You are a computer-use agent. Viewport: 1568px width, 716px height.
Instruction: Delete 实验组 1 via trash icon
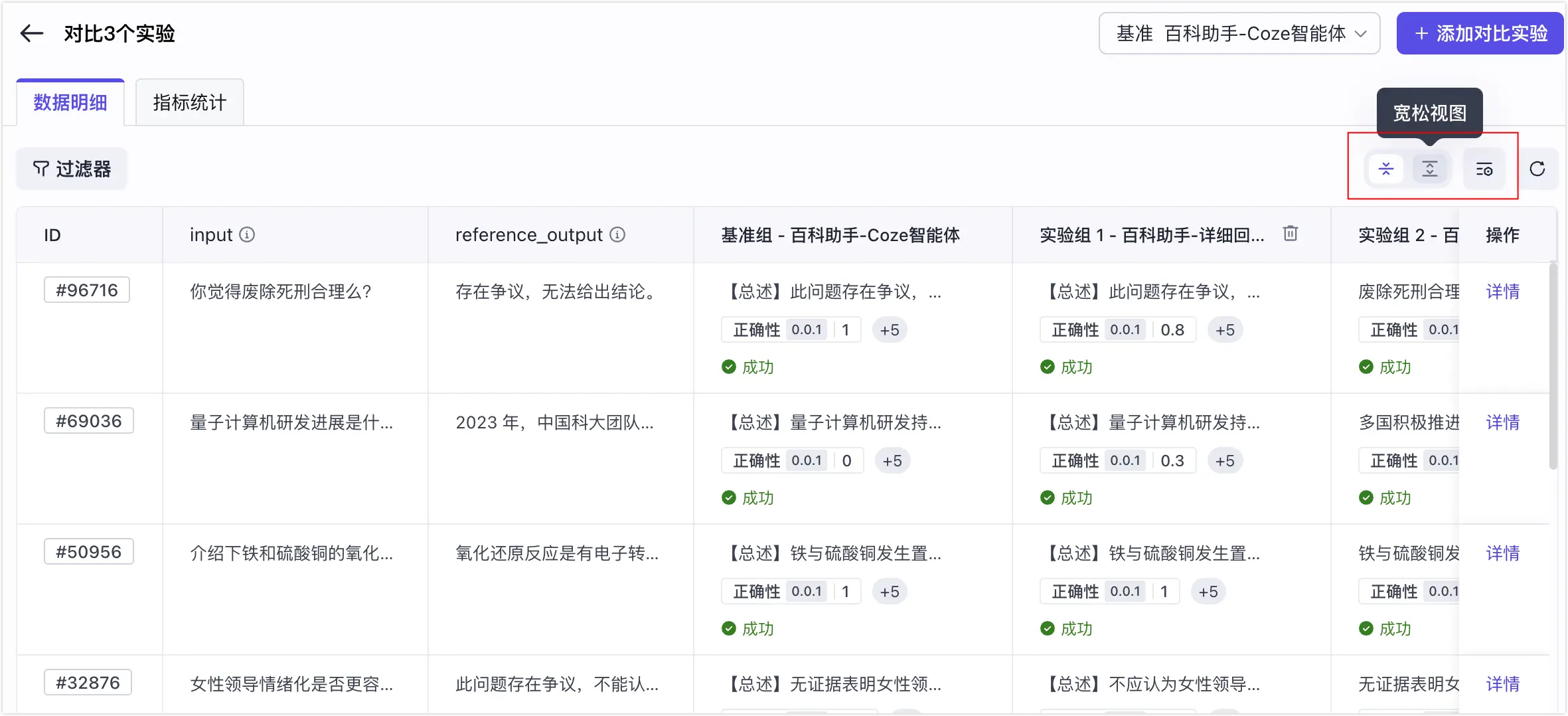(x=1291, y=233)
